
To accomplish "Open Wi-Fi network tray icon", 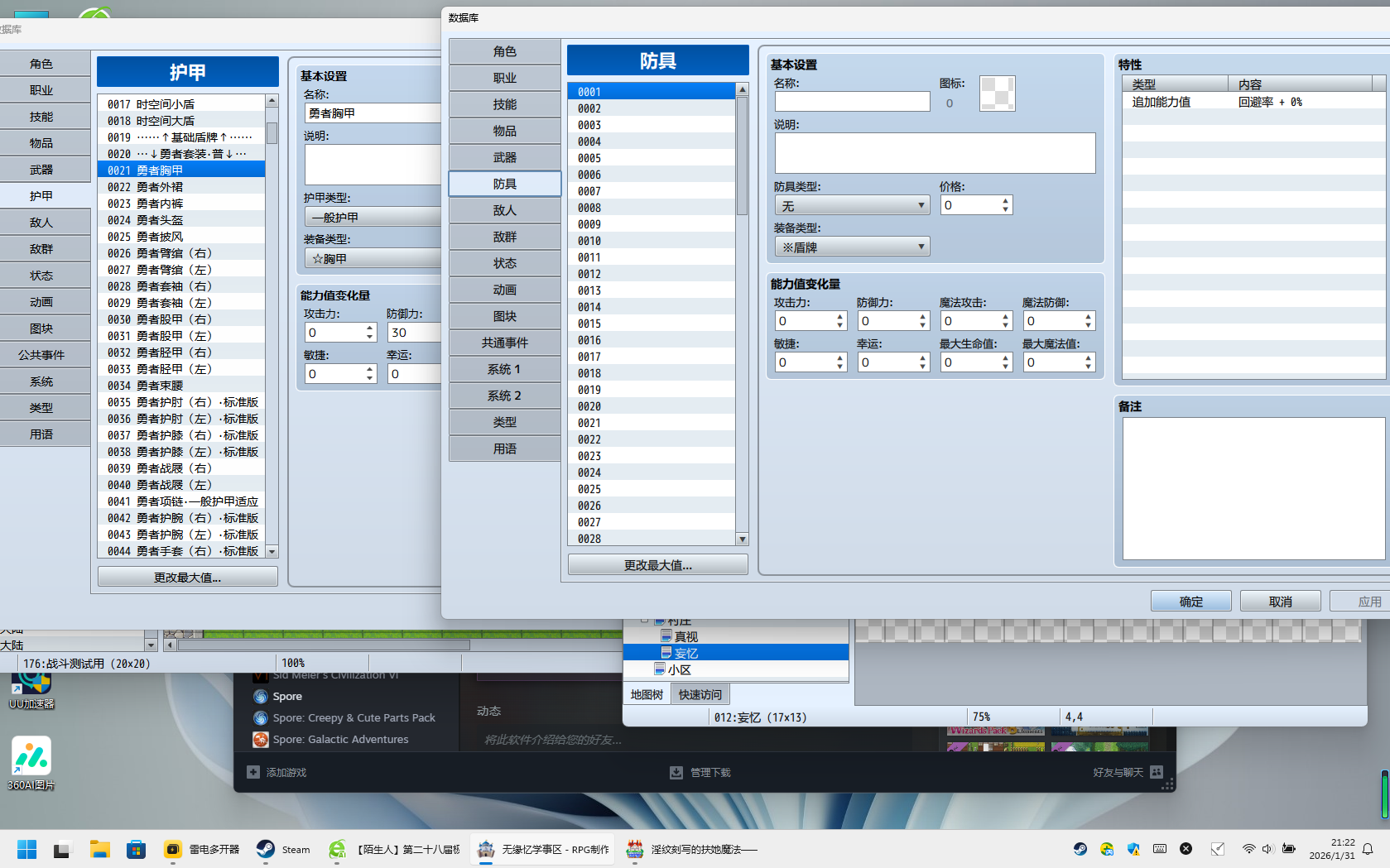I will point(1248,849).
